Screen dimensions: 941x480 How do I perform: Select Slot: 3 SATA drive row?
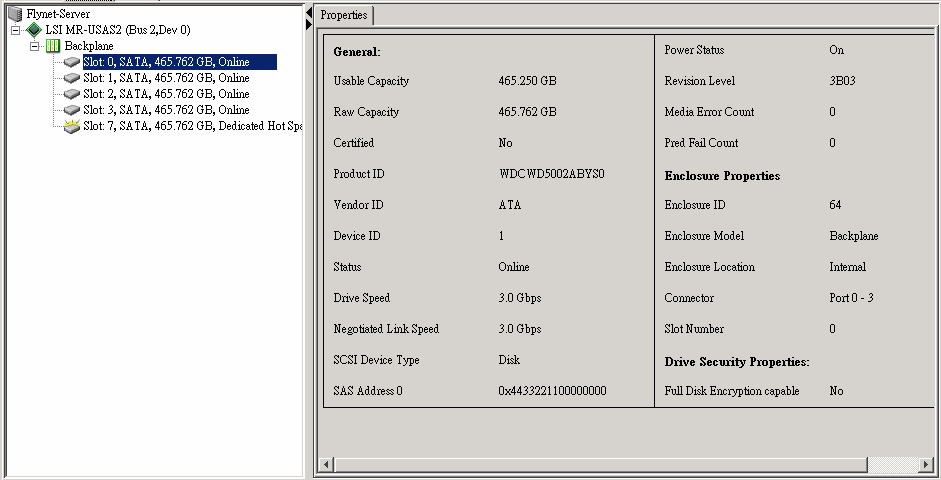click(166, 110)
